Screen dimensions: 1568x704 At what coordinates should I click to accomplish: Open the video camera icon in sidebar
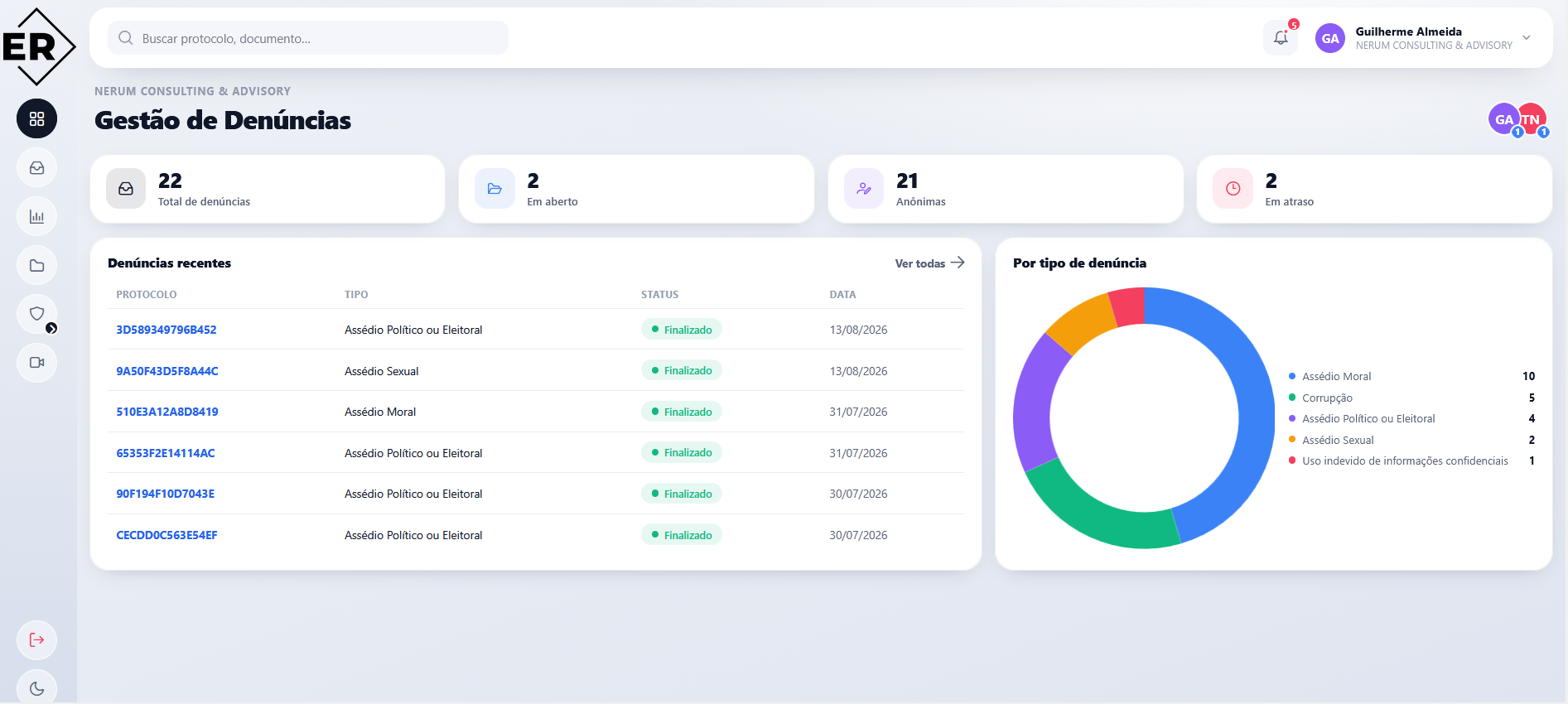[x=36, y=363]
